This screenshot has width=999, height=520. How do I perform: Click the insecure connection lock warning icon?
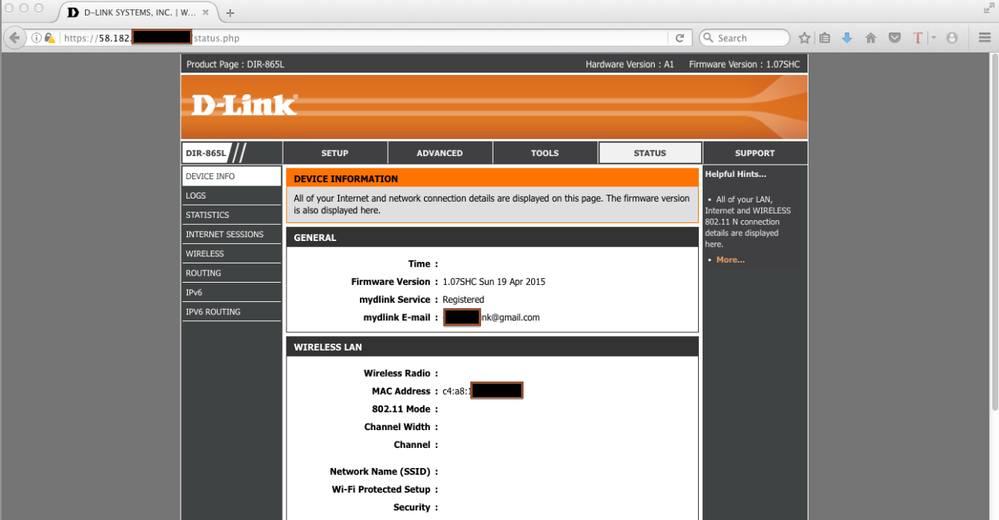50,38
